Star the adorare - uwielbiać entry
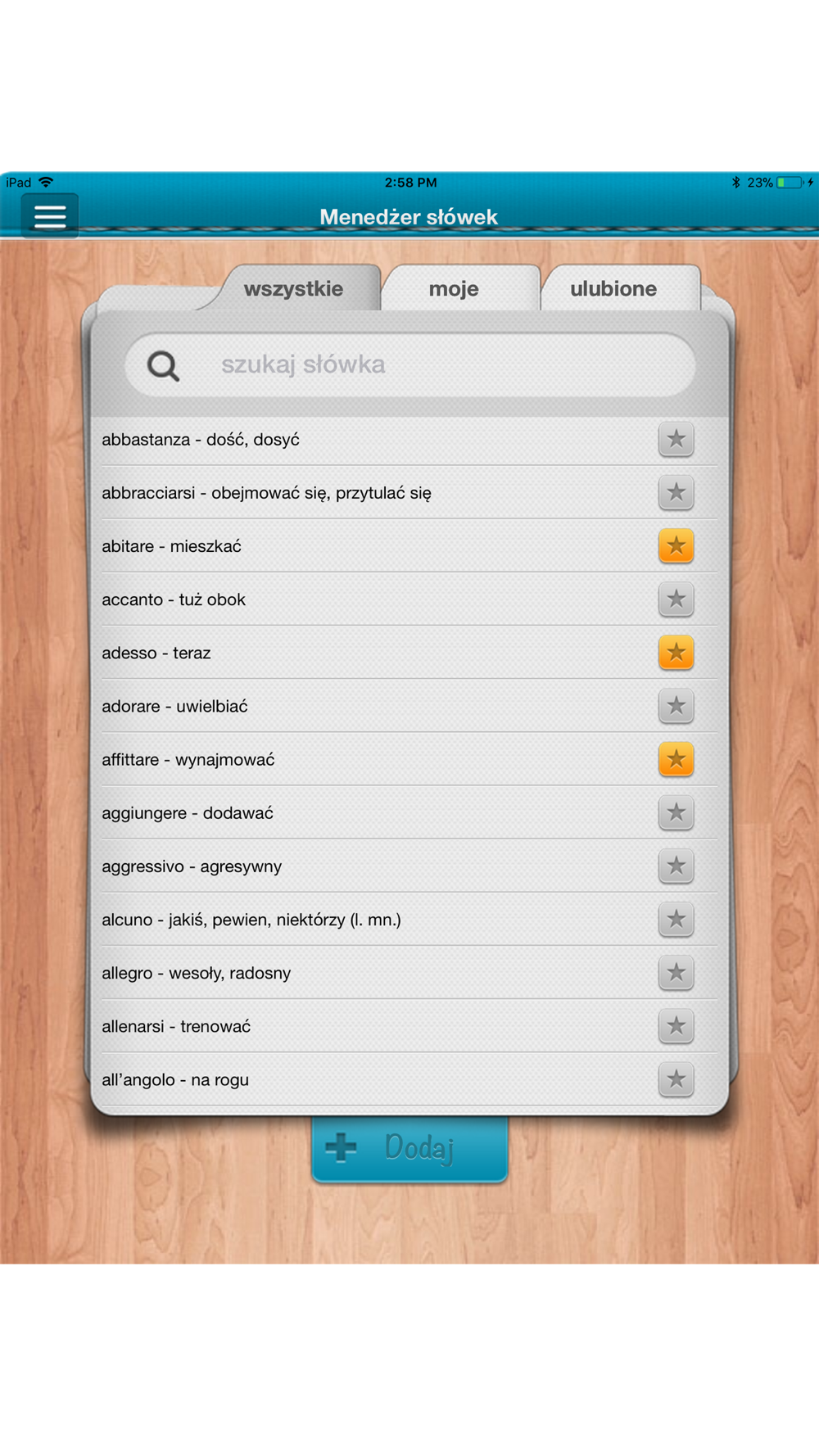This screenshot has height=1456, width=819. (x=676, y=706)
